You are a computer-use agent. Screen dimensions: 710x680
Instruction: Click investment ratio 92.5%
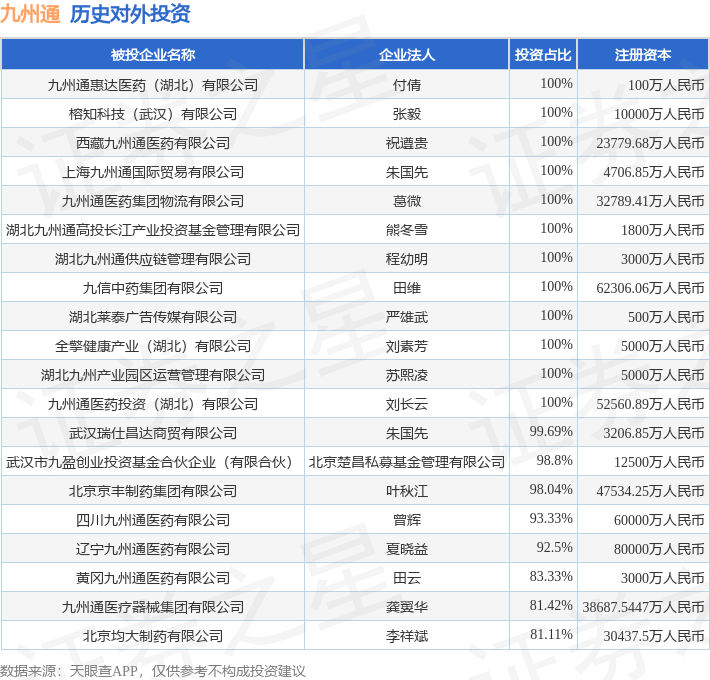point(555,546)
